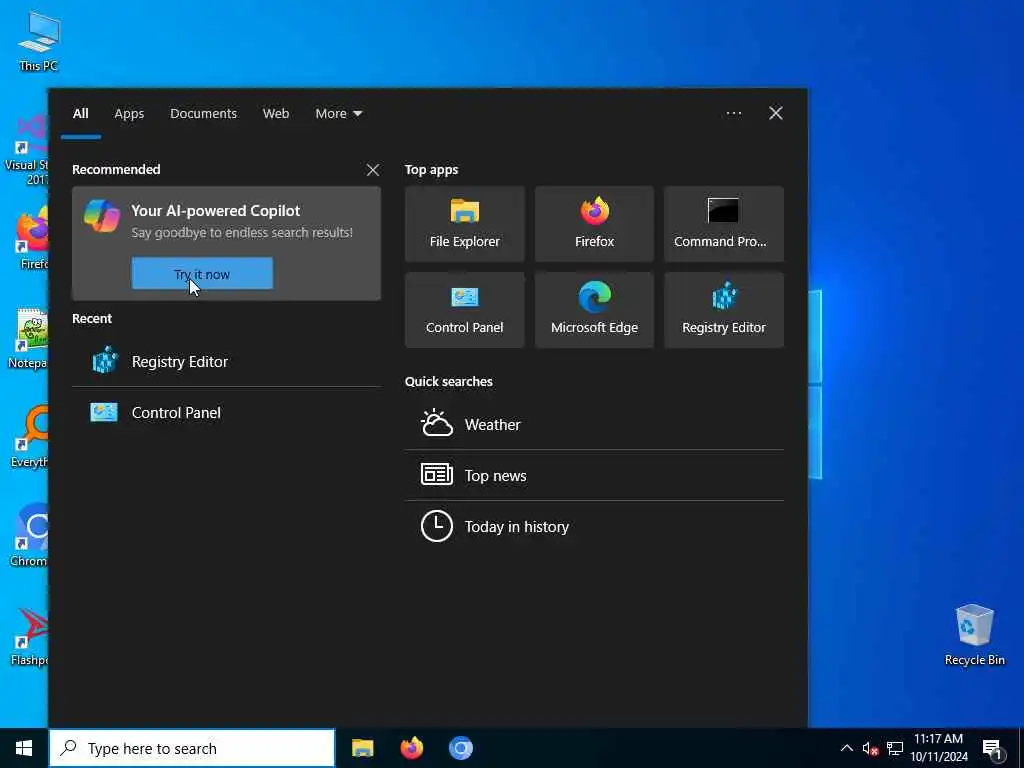1024x768 pixels.
Task: Click the Weather quick search
Action: click(594, 424)
